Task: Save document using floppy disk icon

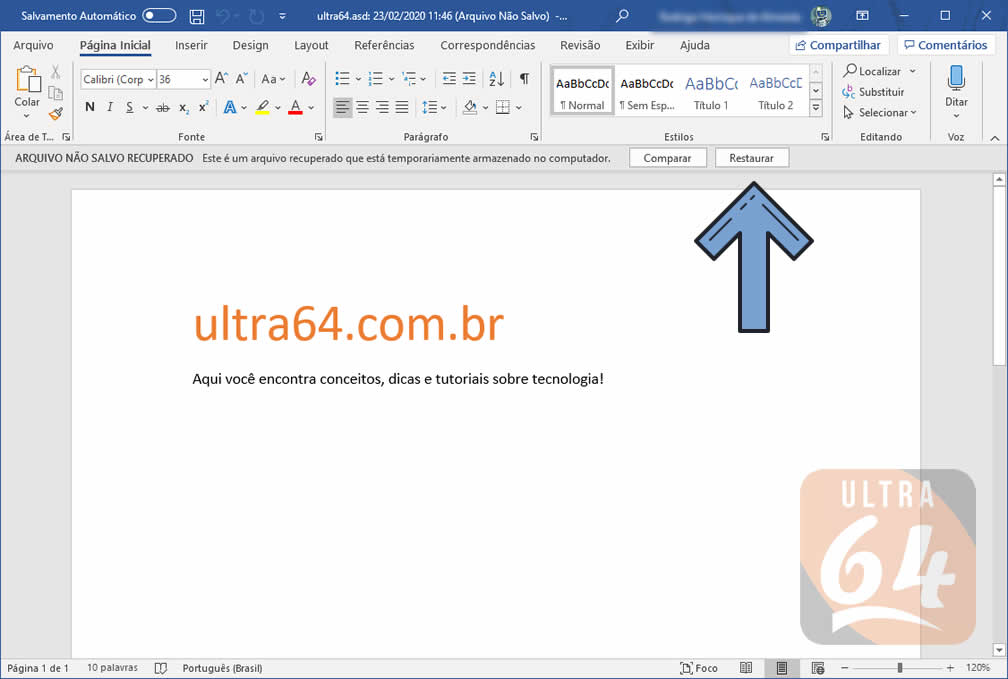Action: pos(197,16)
